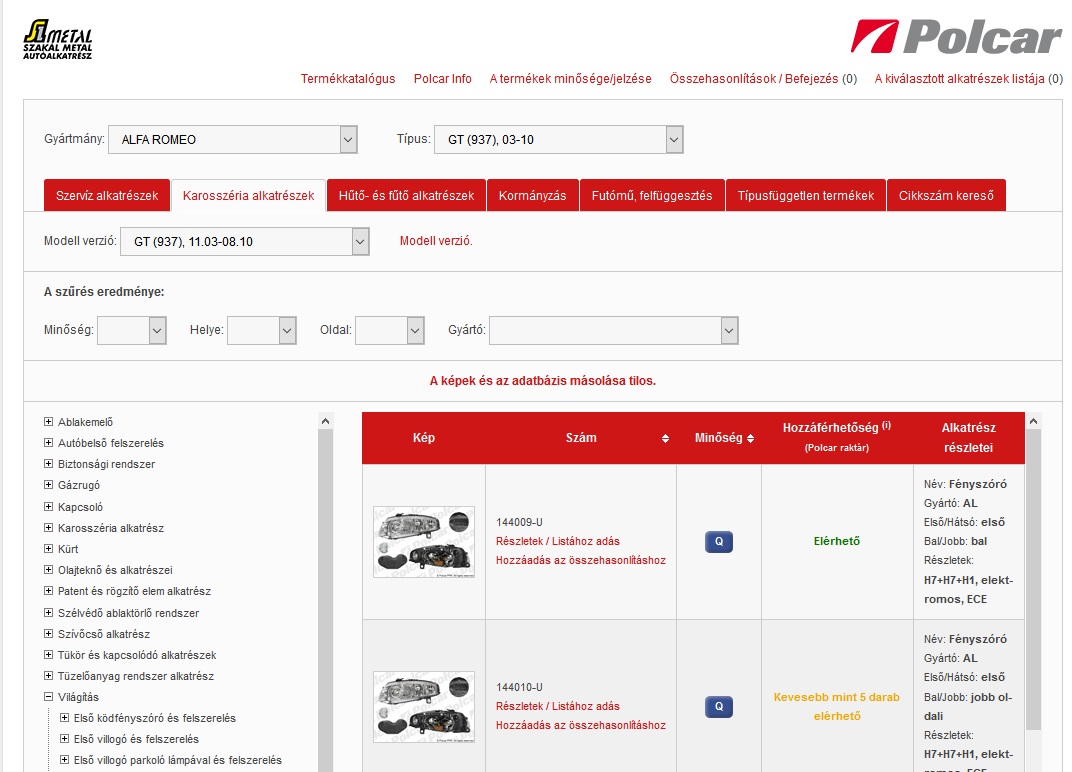Viewport: 1072px width, 772px height.
Task: Open the Oldal filter dropdown
Action: click(390, 330)
